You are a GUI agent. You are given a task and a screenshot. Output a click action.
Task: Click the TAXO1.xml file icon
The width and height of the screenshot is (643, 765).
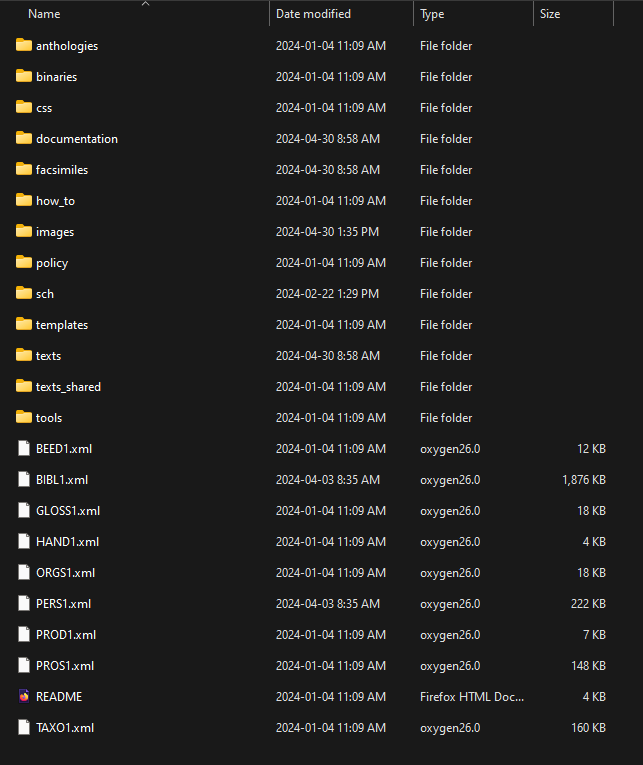click(23, 727)
